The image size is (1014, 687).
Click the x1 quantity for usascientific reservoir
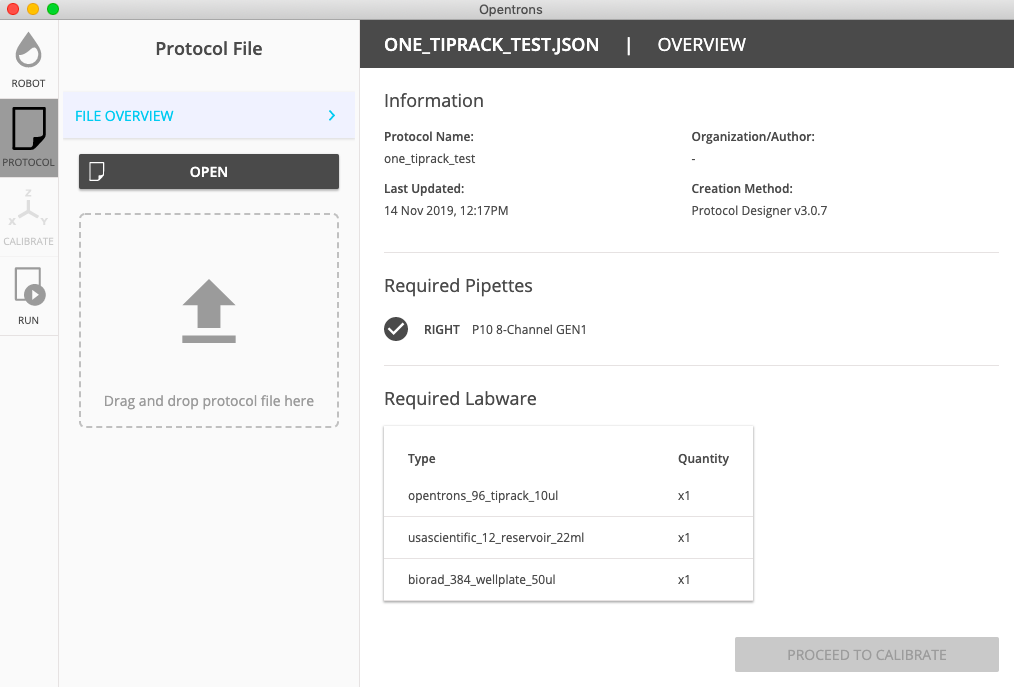coord(684,538)
